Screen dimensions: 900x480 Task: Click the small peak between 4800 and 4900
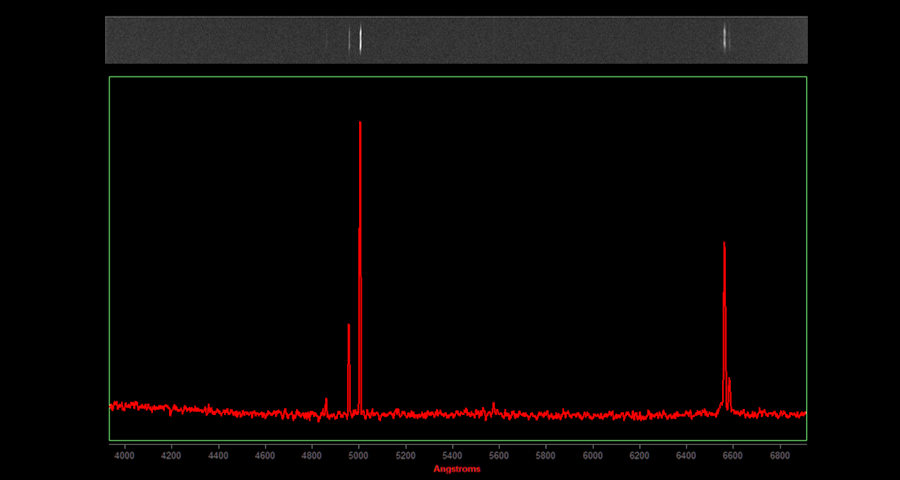pyautogui.click(x=326, y=401)
